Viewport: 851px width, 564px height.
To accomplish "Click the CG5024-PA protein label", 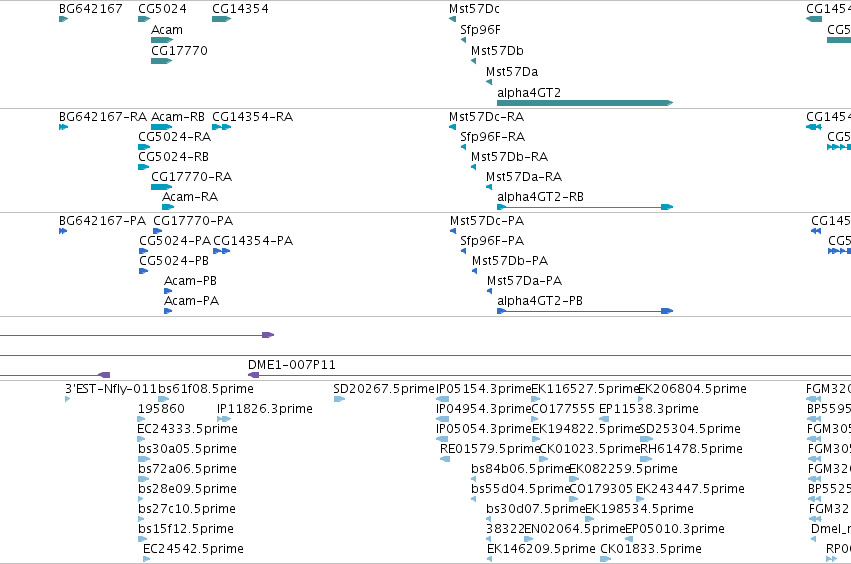I will click(175, 241).
